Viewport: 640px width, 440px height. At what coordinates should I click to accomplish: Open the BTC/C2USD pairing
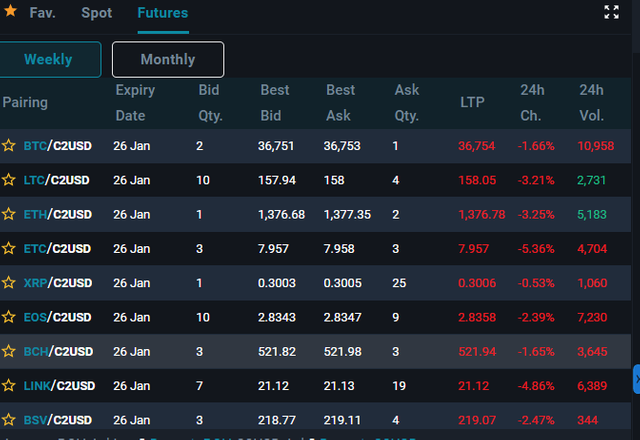pos(58,146)
